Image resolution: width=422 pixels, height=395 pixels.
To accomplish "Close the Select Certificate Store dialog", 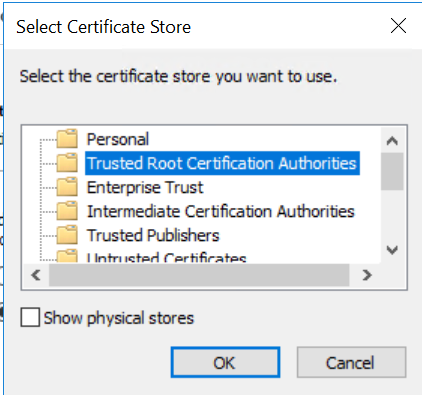I will [398, 26].
